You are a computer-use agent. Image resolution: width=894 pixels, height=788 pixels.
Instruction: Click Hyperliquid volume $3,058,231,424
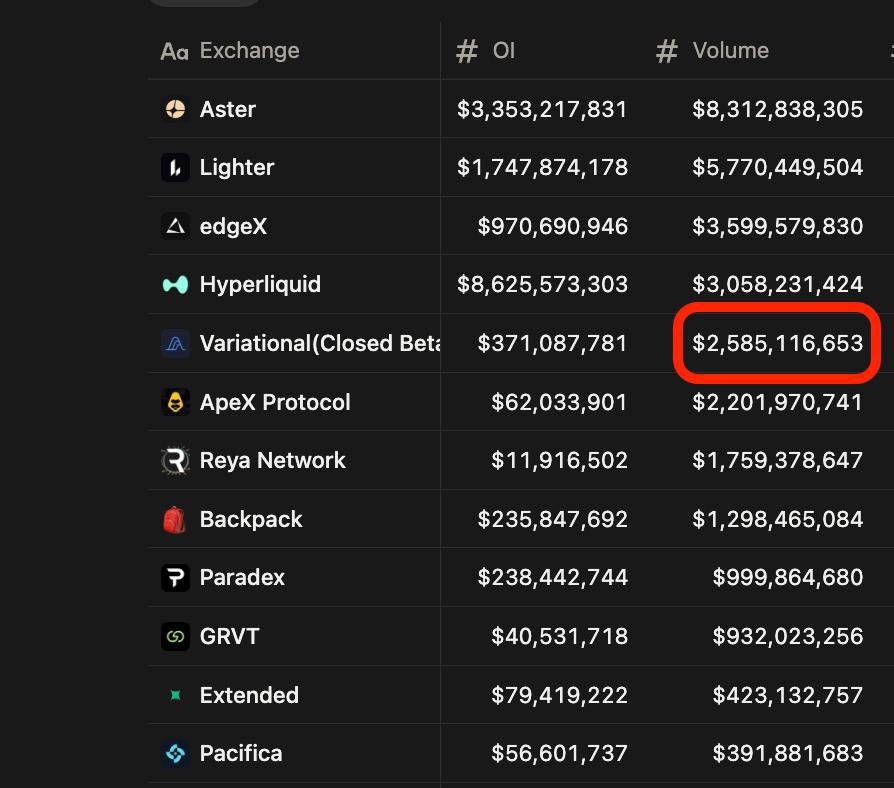777,284
